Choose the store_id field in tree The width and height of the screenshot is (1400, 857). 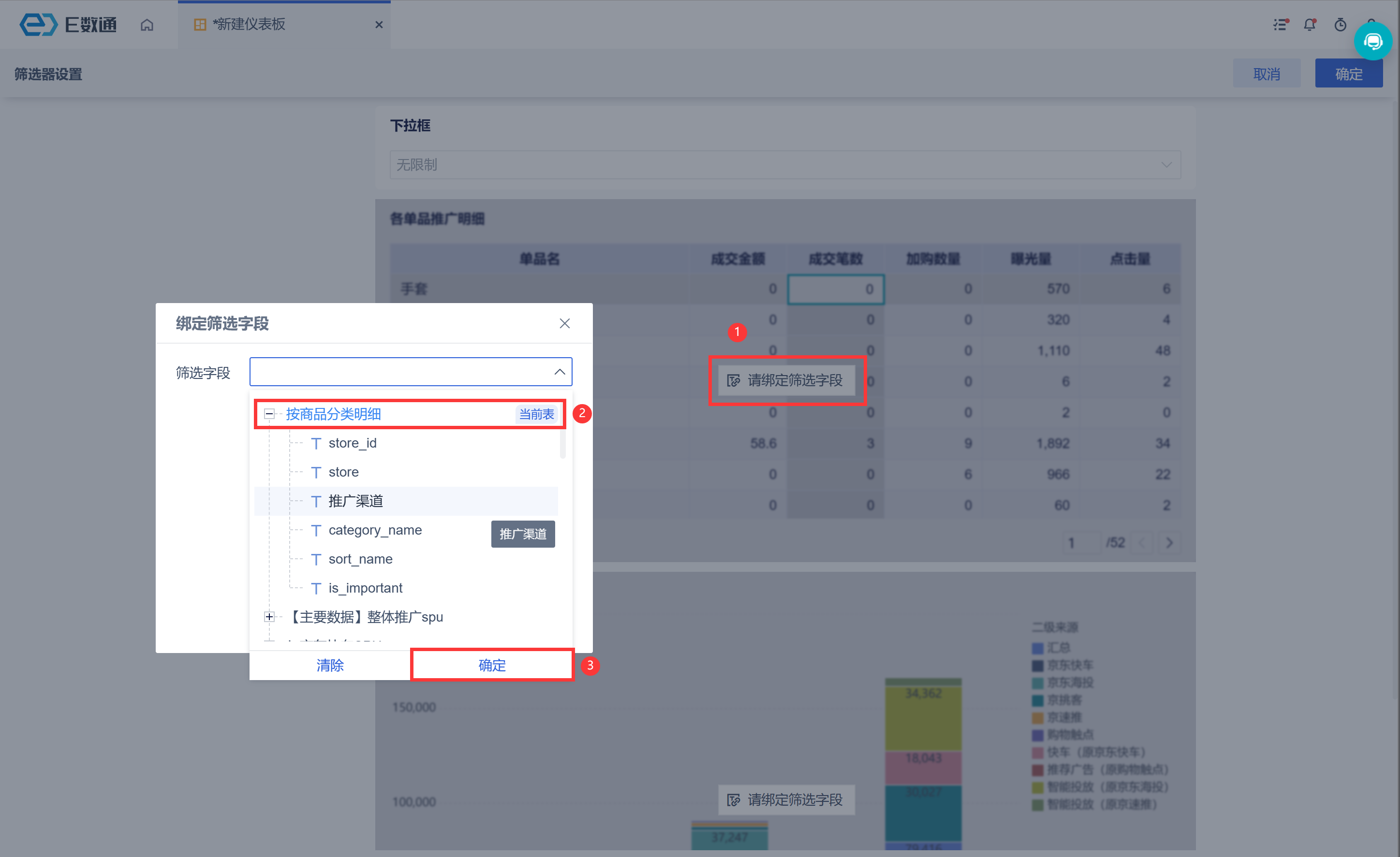click(x=352, y=443)
